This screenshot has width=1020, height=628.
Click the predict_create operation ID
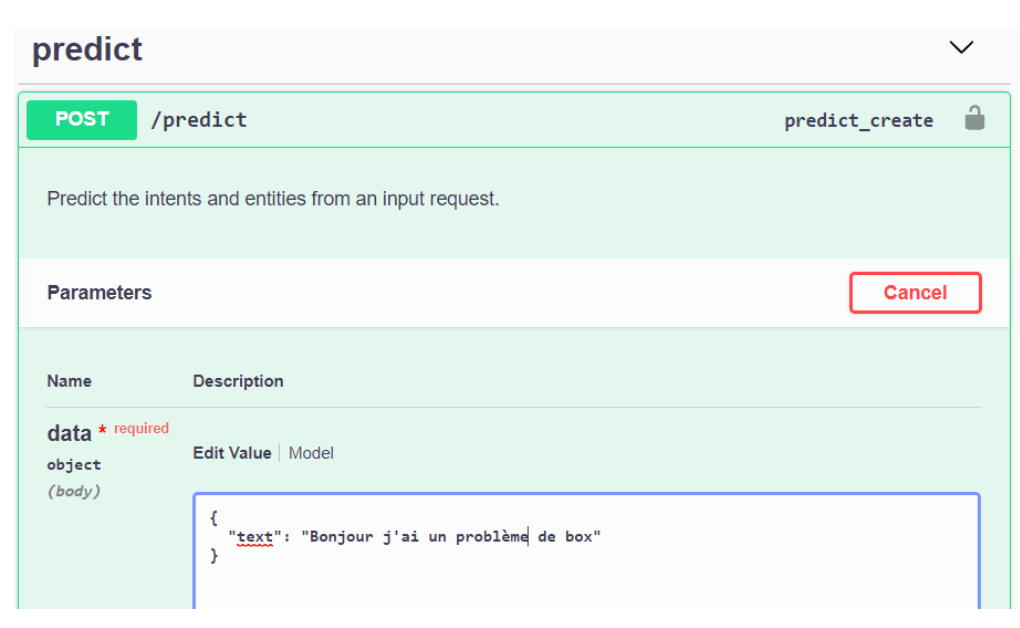click(x=858, y=121)
